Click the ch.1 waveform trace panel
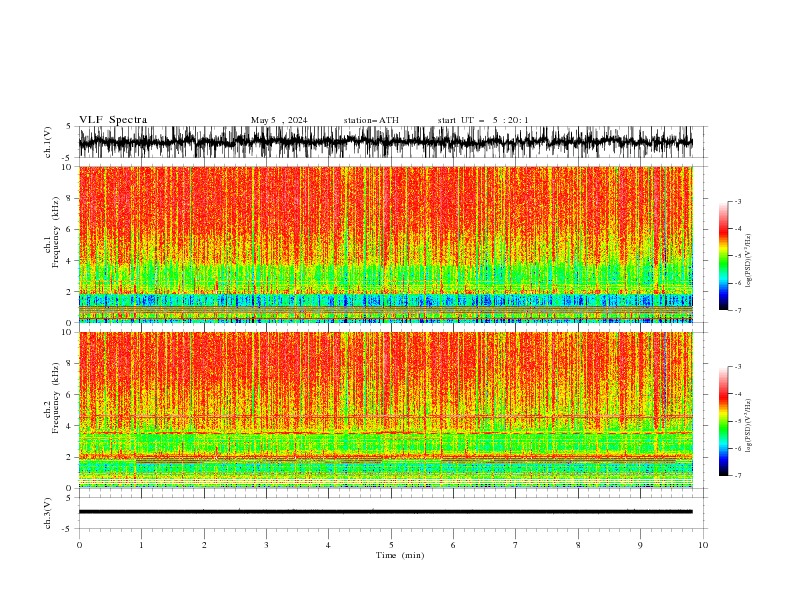792x612 pixels. (x=385, y=142)
